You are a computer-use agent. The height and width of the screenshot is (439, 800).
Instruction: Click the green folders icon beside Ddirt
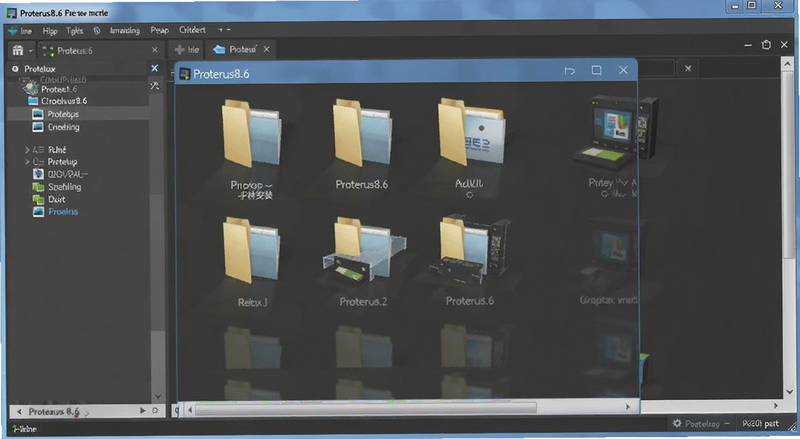pyautogui.click(x=38, y=199)
